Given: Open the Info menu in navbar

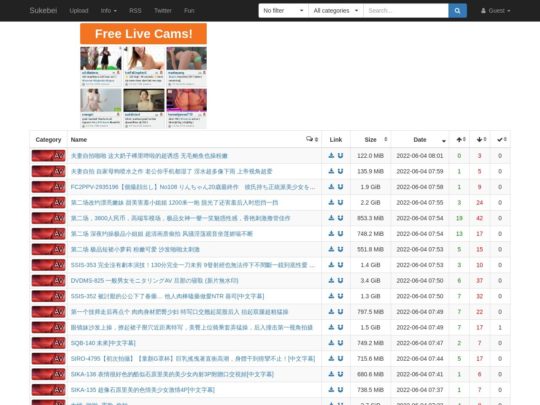Looking at the screenshot, I should click(108, 11).
